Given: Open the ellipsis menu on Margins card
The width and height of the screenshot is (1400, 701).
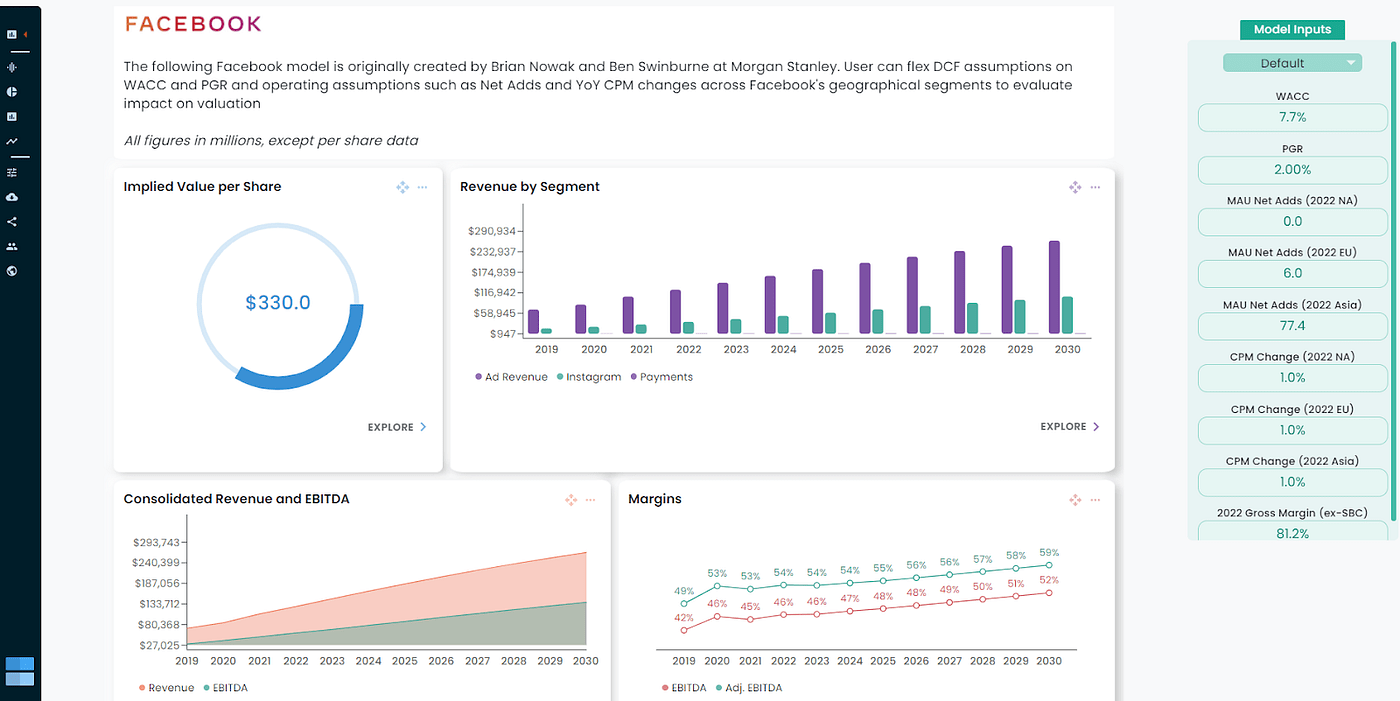Looking at the screenshot, I should [x=1095, y=499].
